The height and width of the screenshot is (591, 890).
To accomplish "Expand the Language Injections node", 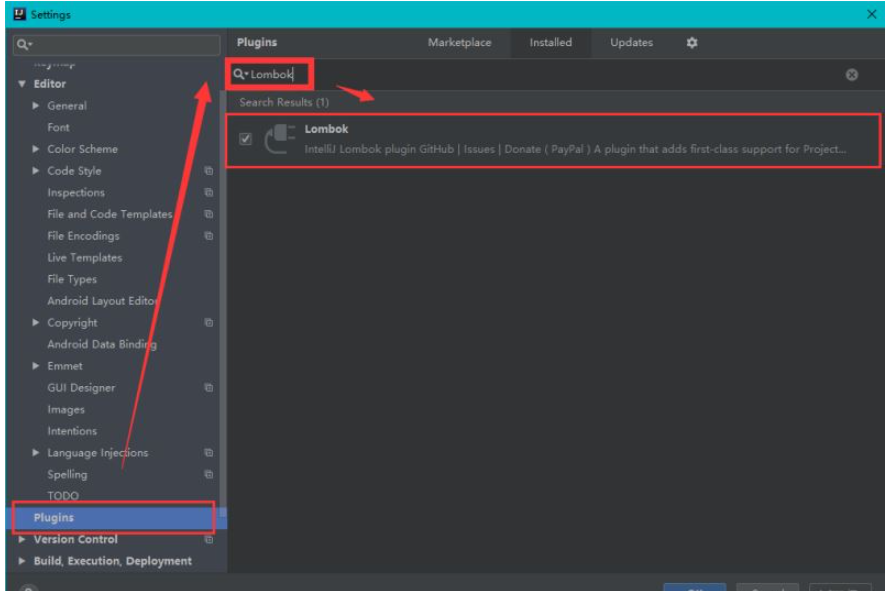I will [36, 452].
